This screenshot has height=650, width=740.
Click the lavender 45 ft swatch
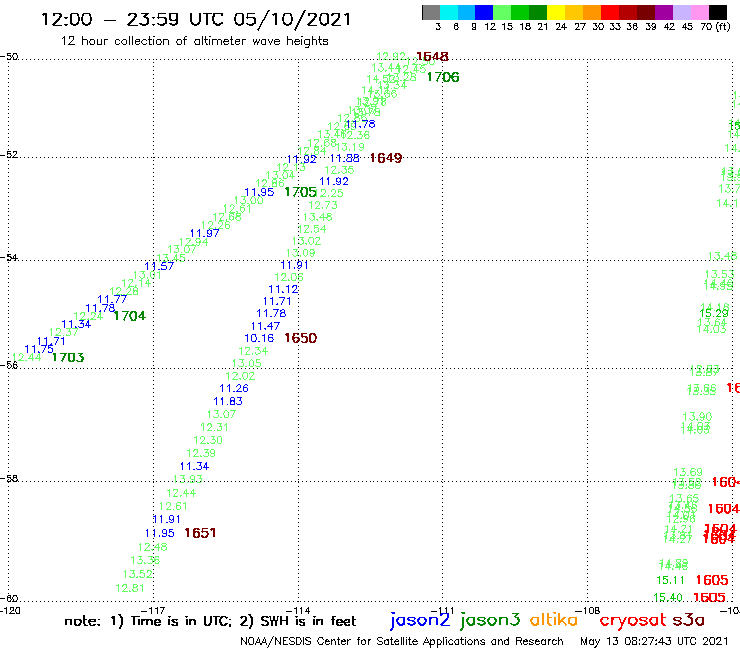pyautogui.click(x=681, y=13)
